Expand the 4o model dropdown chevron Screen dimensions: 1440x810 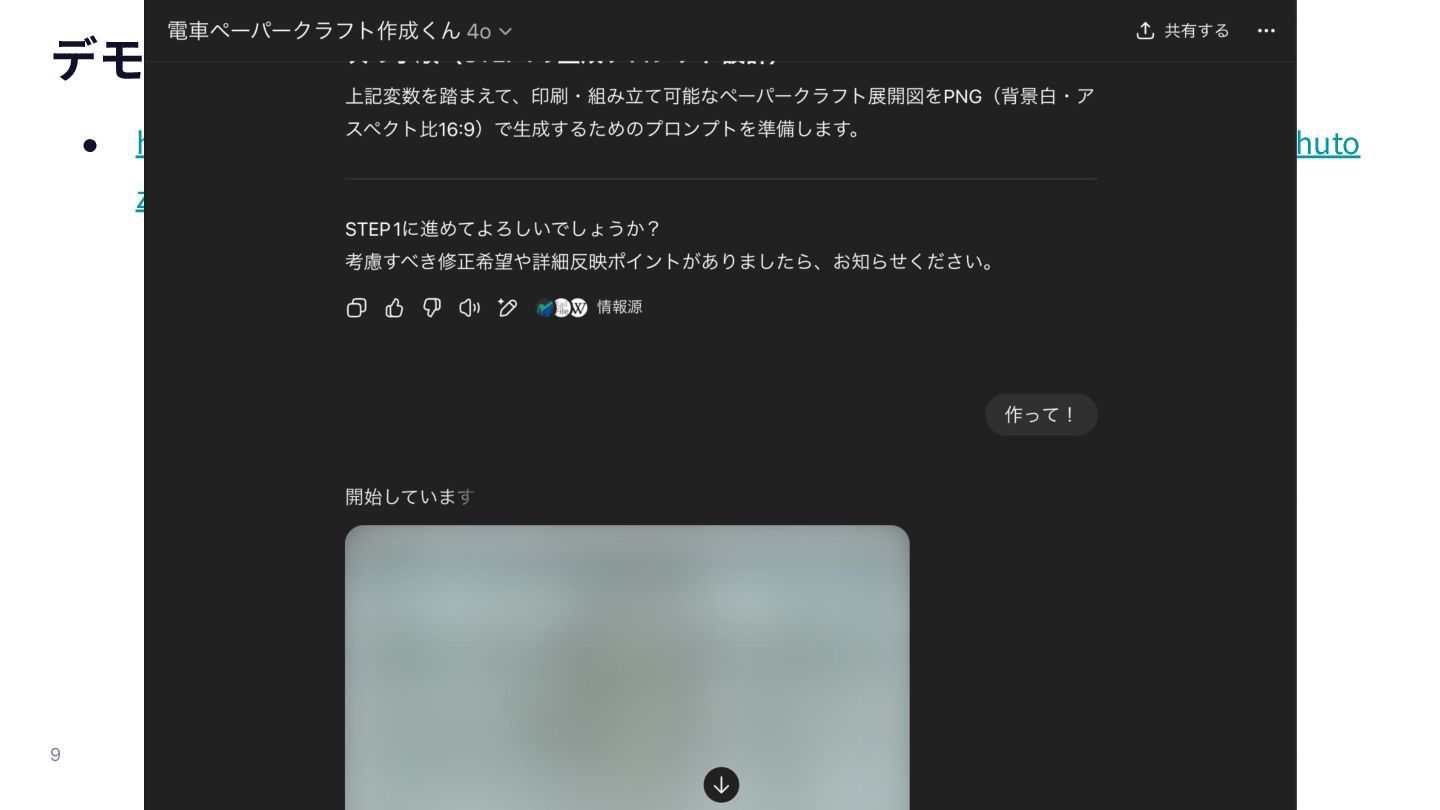point(505,32)
